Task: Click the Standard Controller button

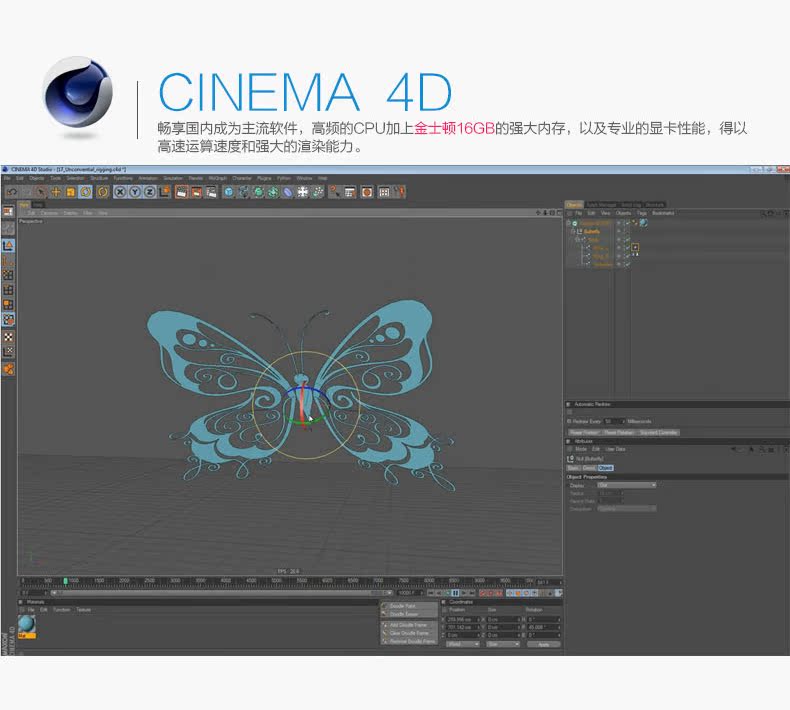Action: [x=659, y=432]
